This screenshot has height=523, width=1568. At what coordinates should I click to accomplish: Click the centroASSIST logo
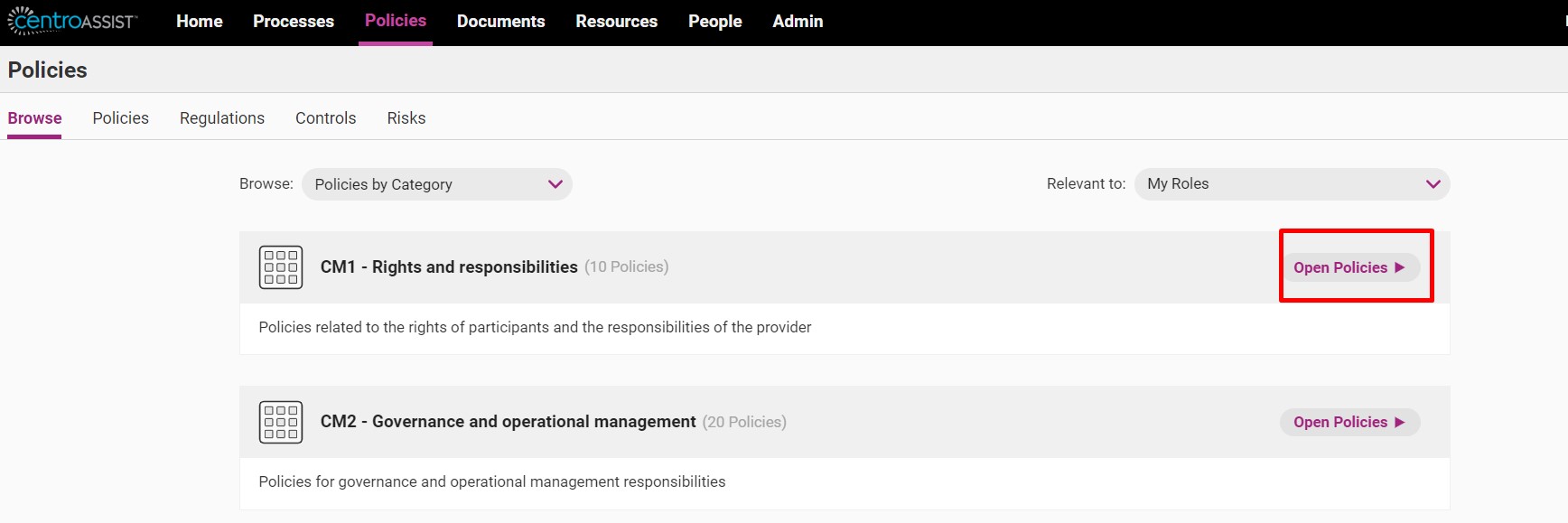click(x=72, y=20)
